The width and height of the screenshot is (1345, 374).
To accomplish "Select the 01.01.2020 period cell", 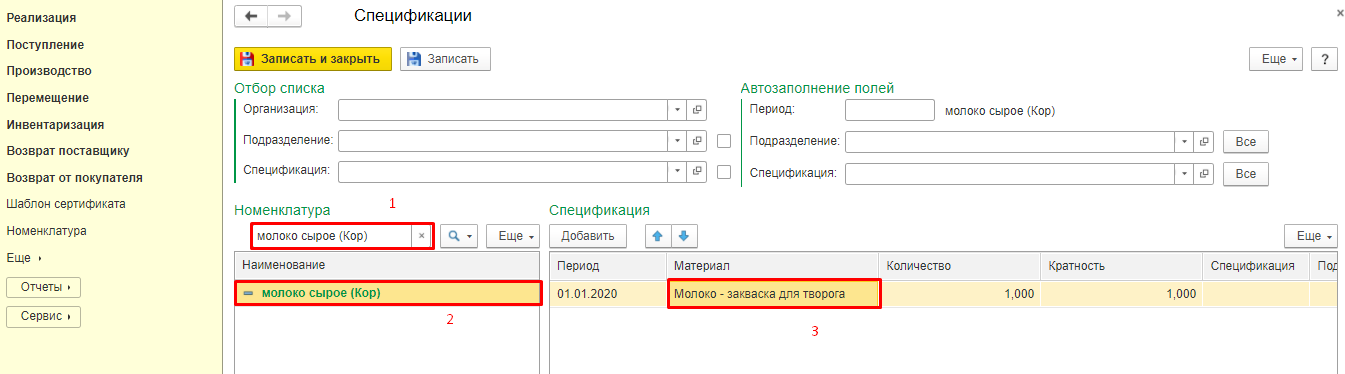I will (608, 293).
